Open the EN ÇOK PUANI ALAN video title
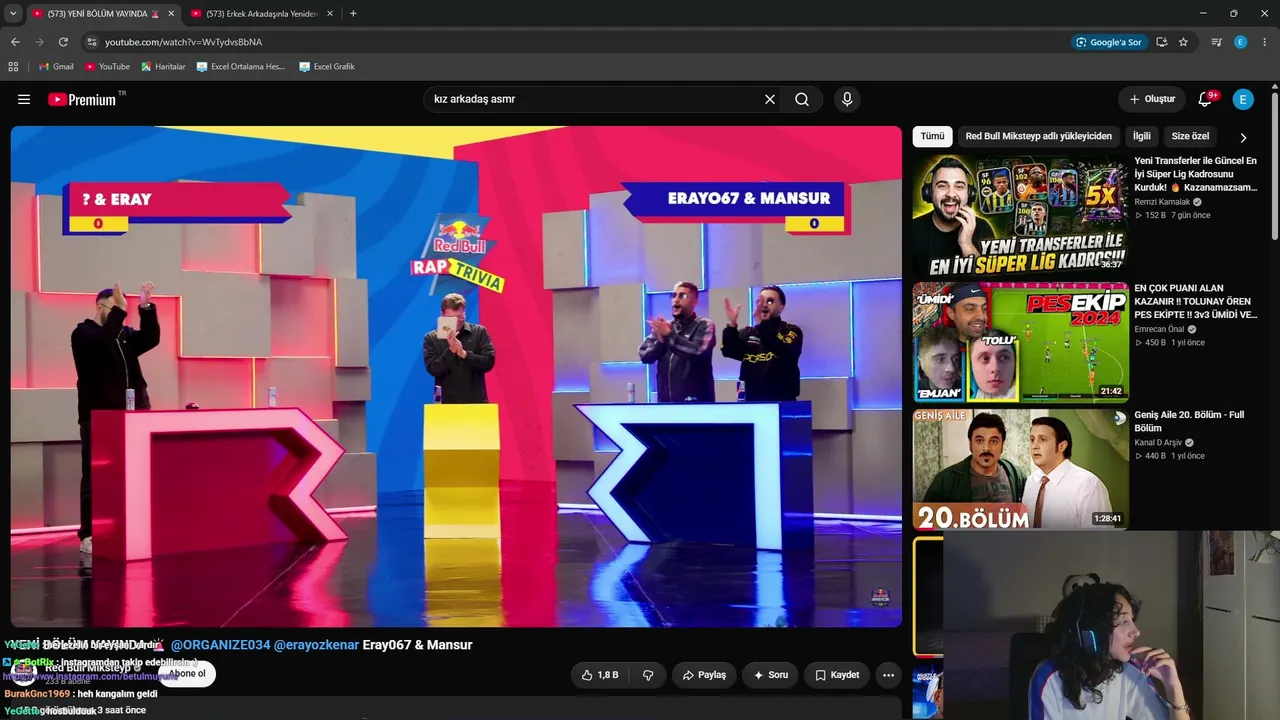Screen dimensions: 1280x720 1196,301
